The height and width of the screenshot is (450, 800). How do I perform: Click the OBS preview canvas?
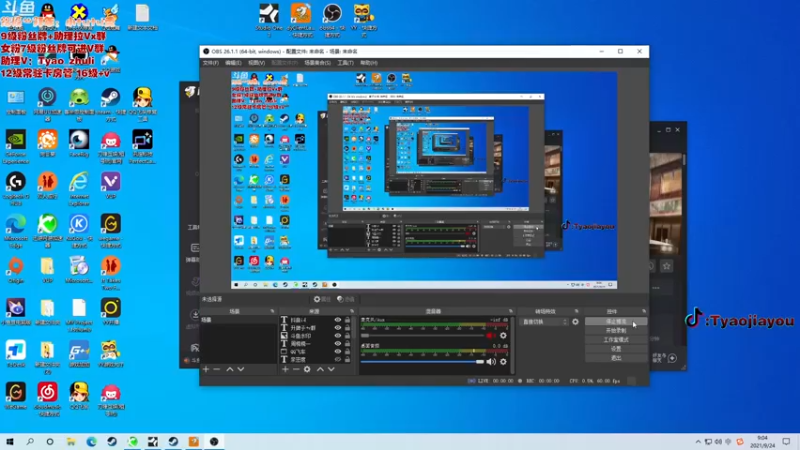tap(424, 180)
